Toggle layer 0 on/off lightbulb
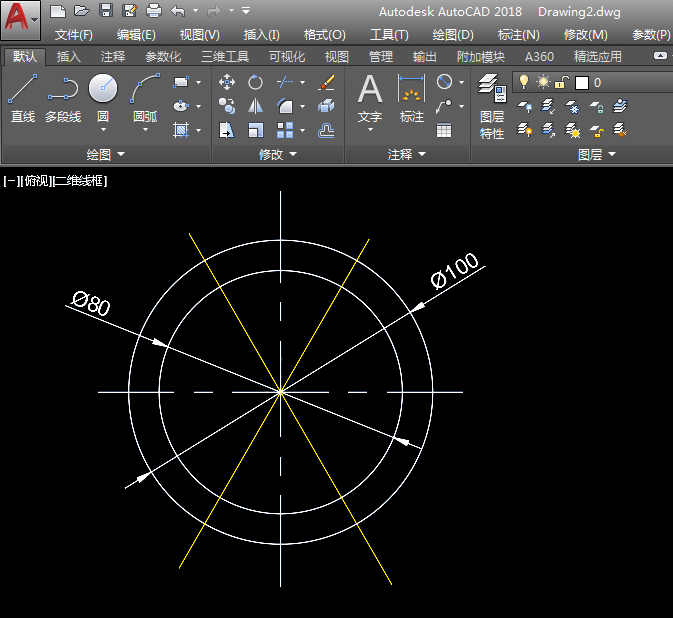The width and height of the screenshot is (673, 618). tap(525, 82)
